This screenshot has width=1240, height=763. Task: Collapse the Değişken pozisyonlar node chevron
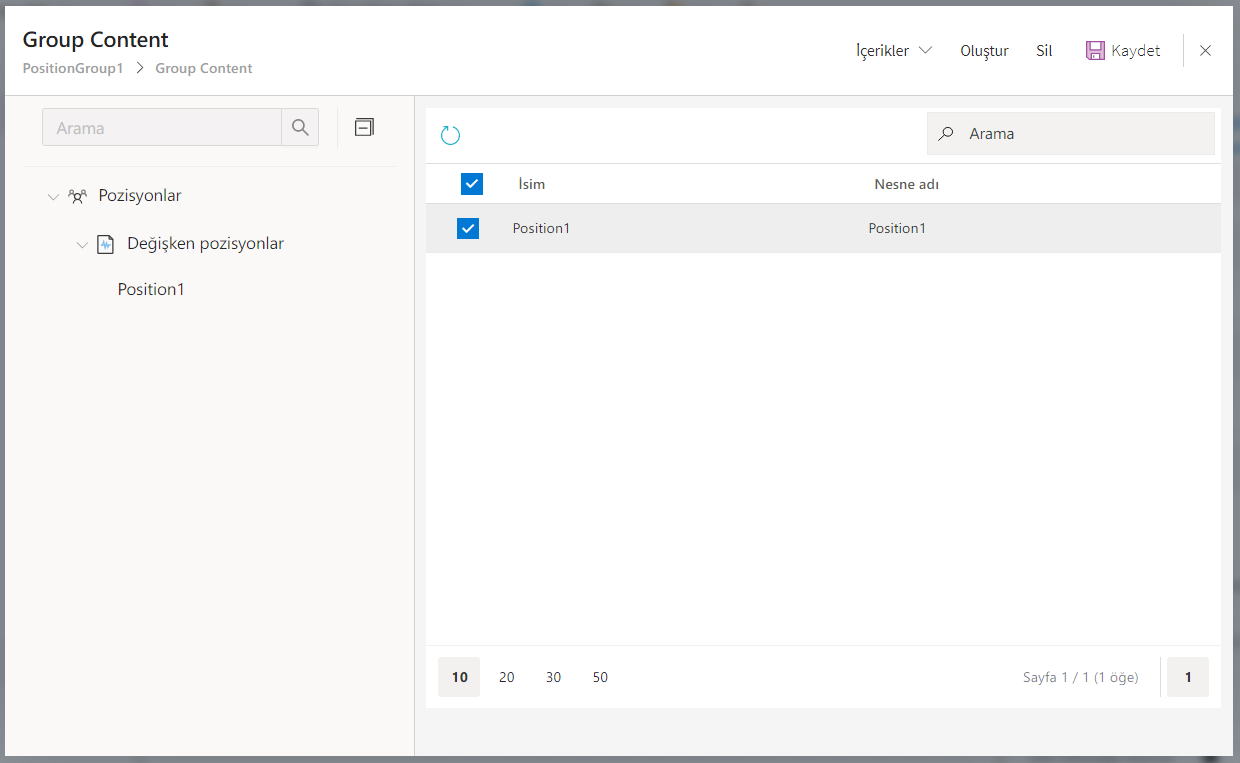[x=83, y=245]
